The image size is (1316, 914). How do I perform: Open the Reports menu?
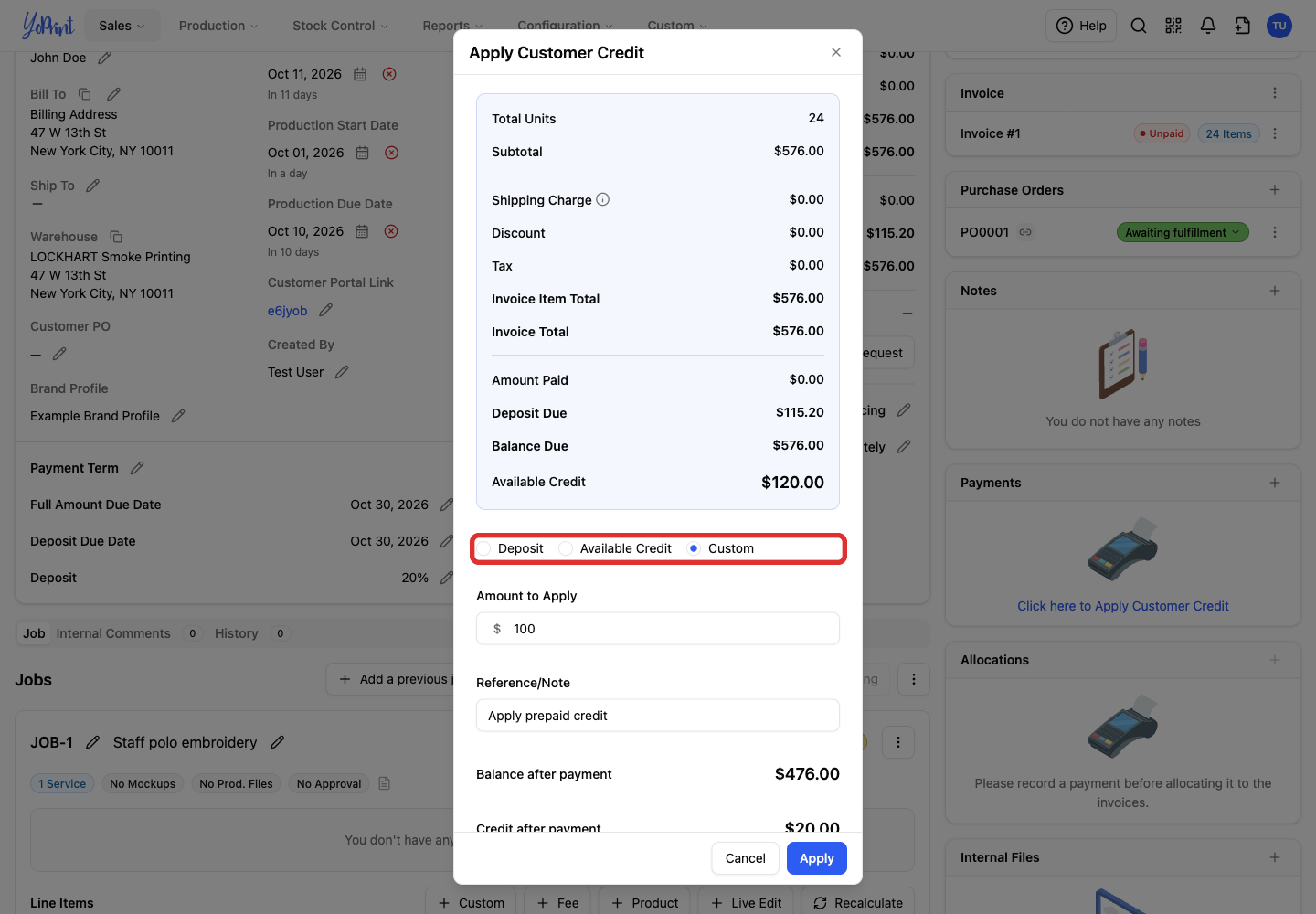452,26
